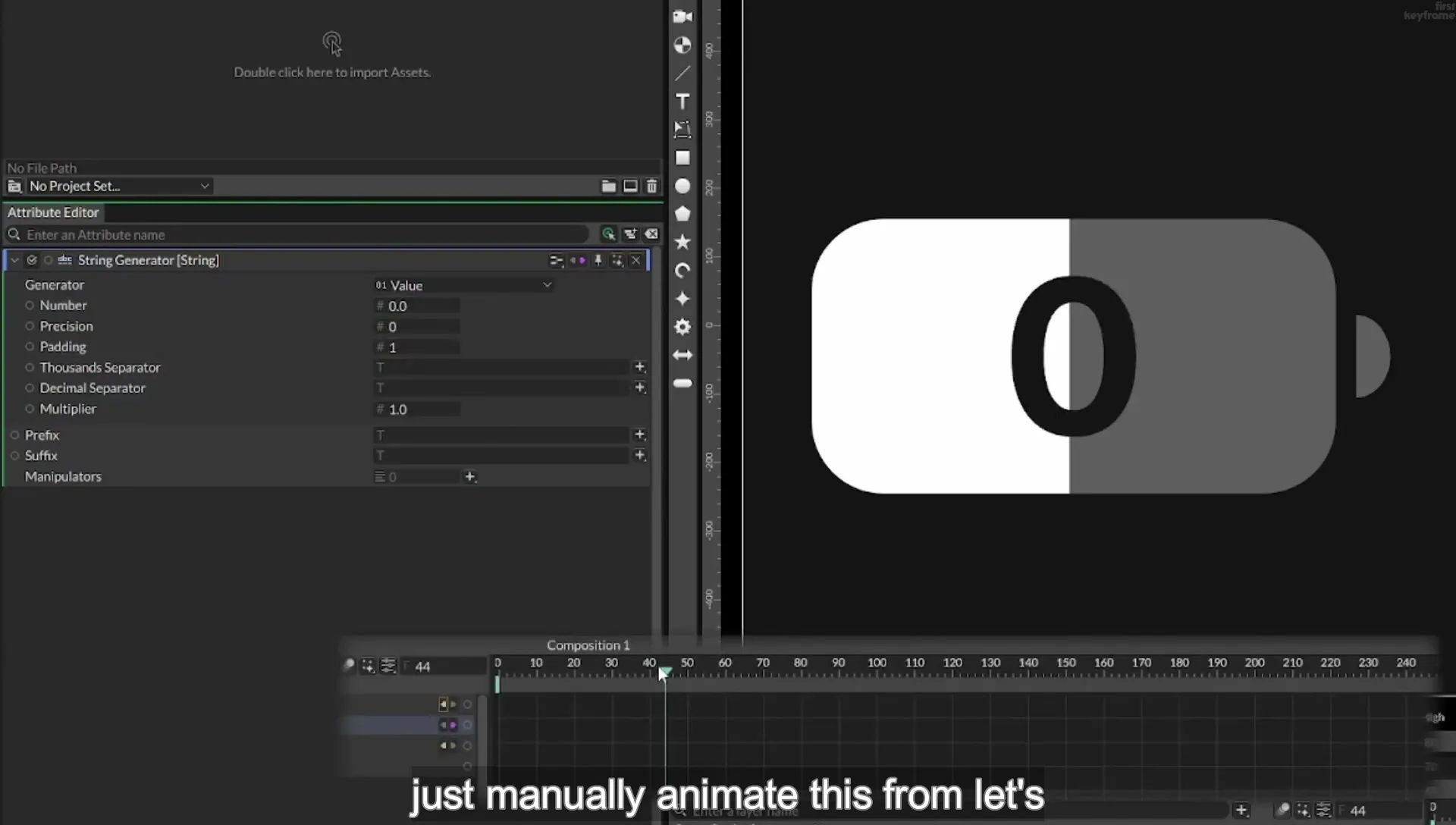Click the camera tool icon
Screen dimensions: 1456x825
click(682, 17)
